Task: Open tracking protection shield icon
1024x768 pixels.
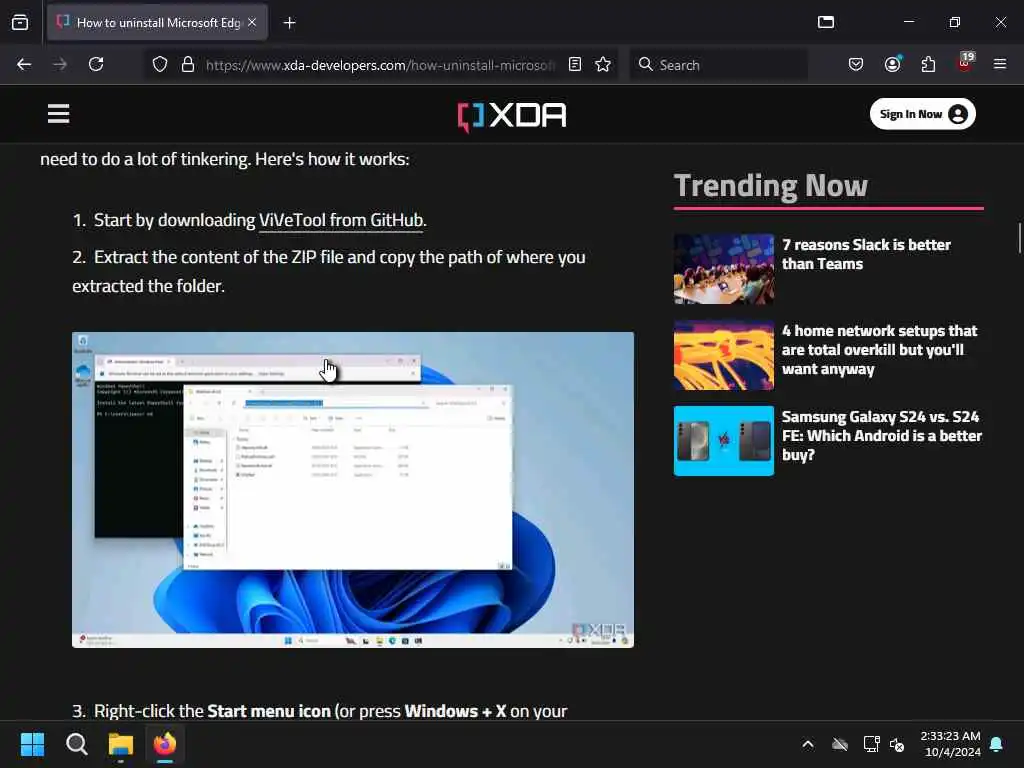Action: point(160,65)
